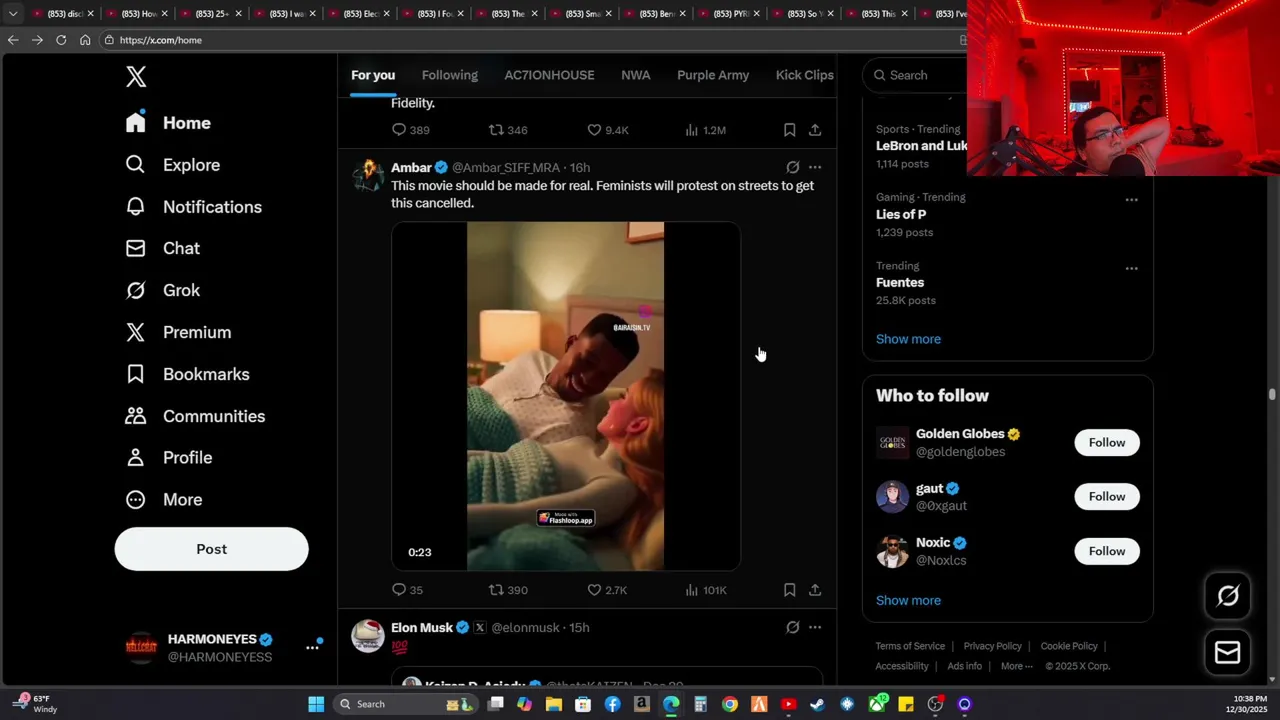This screenshot has height=720, width=1280.
Task: Bookmark Ambar's post
Action: coord(789,590)
